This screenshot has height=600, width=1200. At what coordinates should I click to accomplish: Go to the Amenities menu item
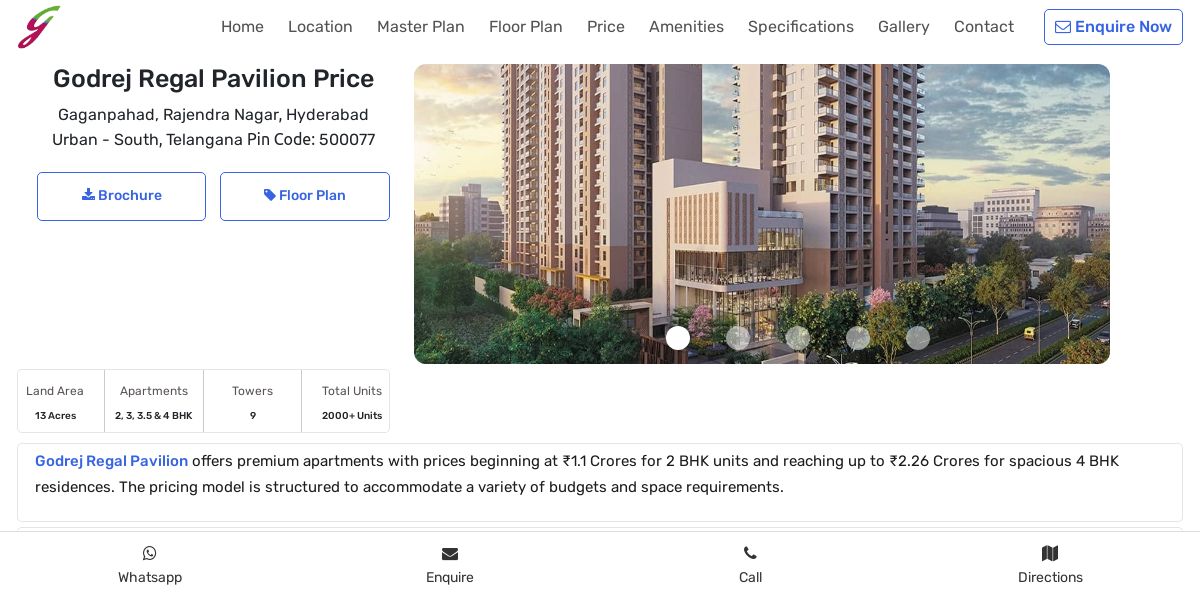pos(686,27)
